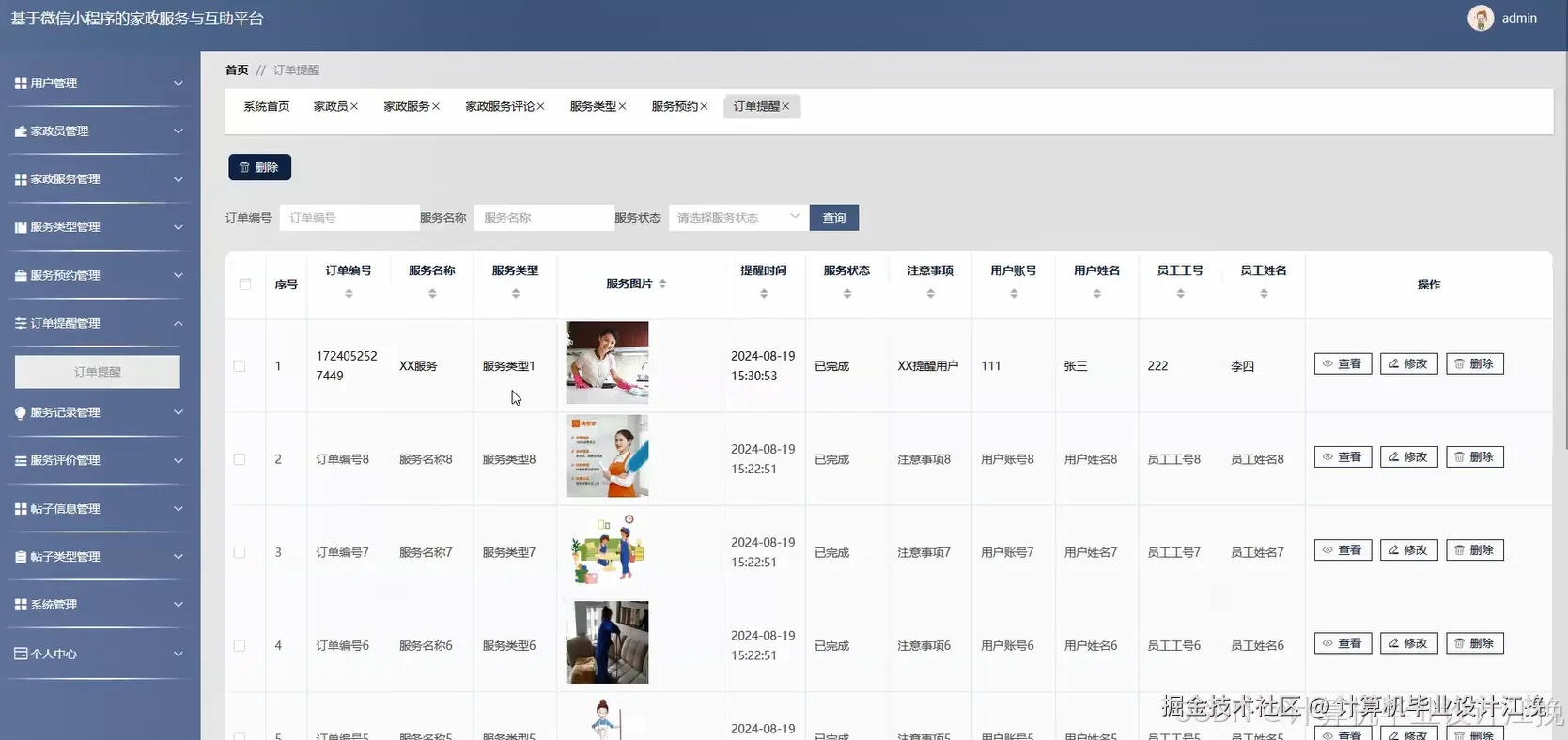Expand the 服务评价管理 menu chevron
The height and width of the screenshot is (740, 1568).
[x=179, y=461]
